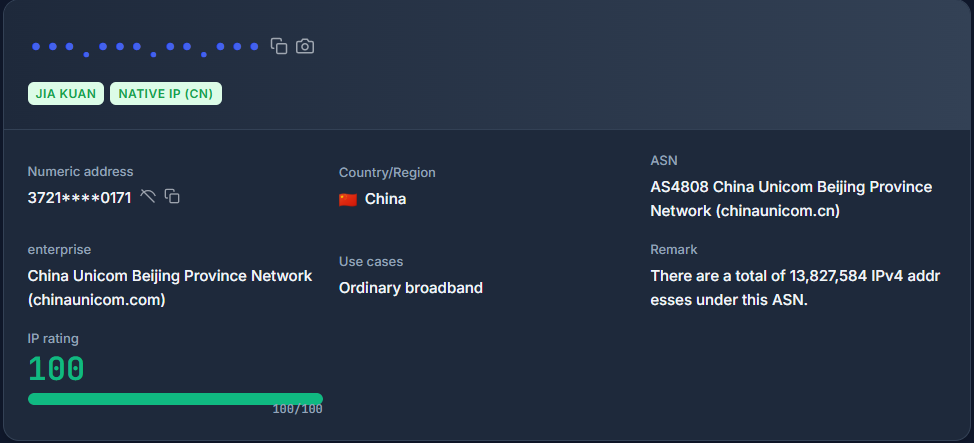Select the NATIVE IP (CN) tag

pos(166,94)
